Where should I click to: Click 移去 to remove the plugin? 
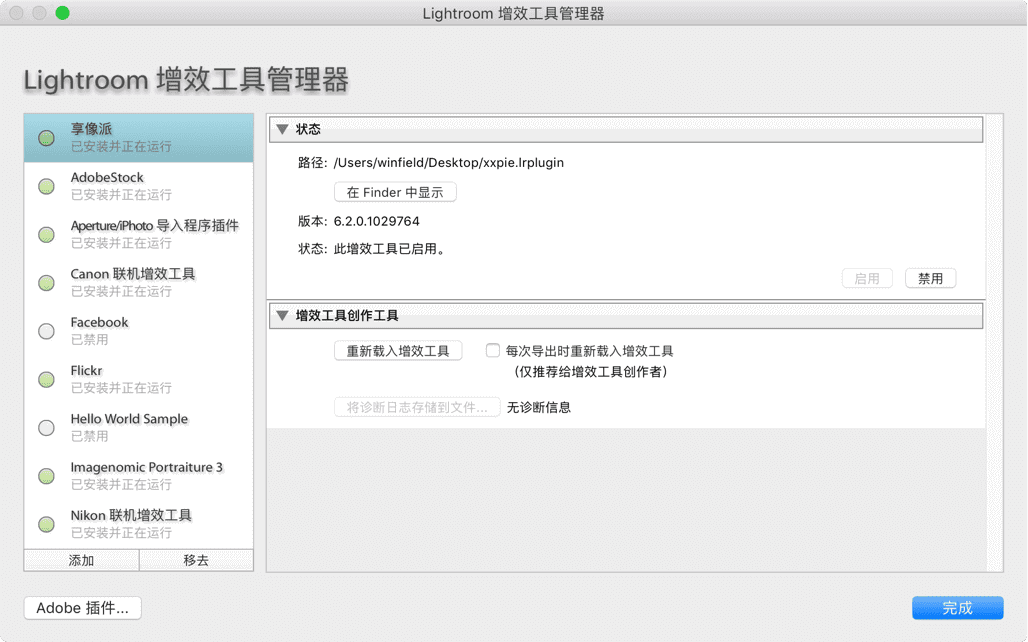click(196, 560)
